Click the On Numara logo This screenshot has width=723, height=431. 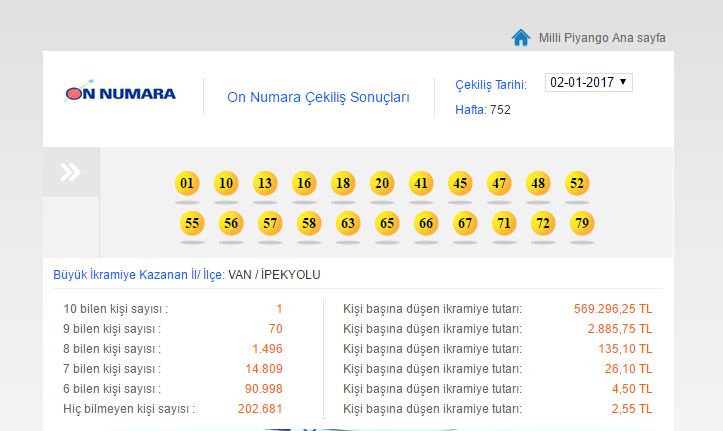pos(121,93)
